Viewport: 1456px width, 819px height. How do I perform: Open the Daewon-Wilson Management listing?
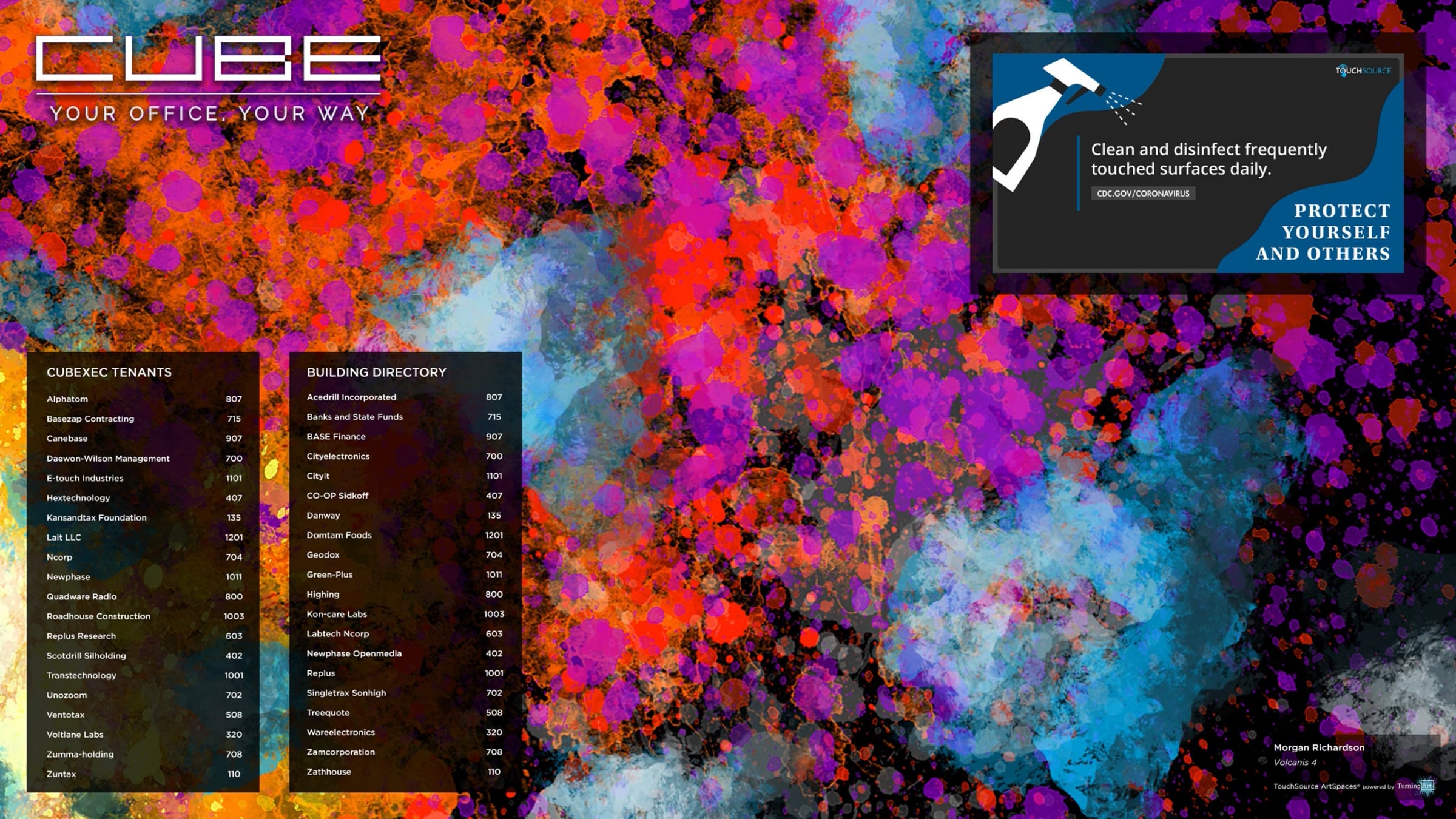[108, 459]
